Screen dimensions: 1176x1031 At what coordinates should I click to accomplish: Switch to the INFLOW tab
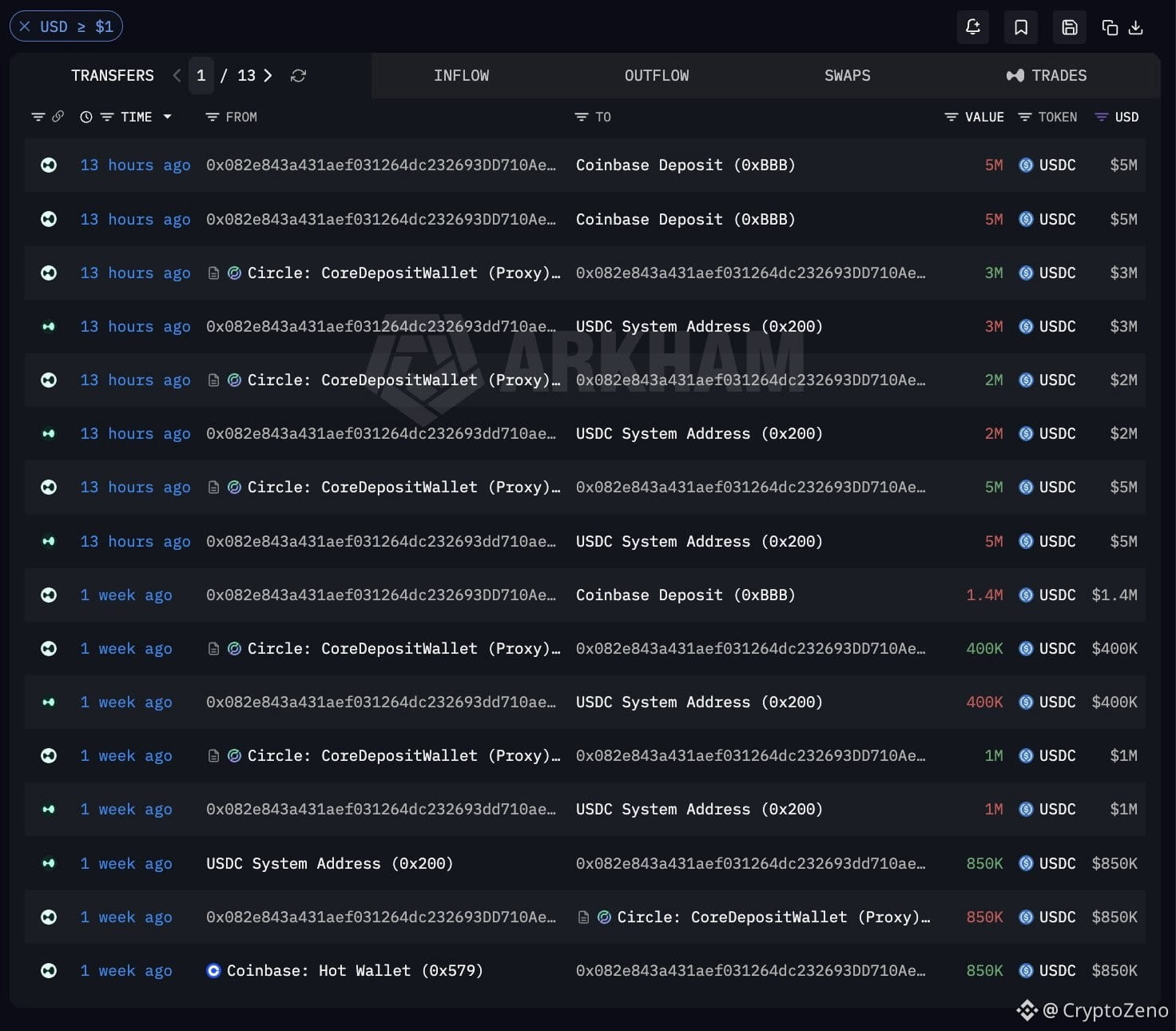click(461, 75)
